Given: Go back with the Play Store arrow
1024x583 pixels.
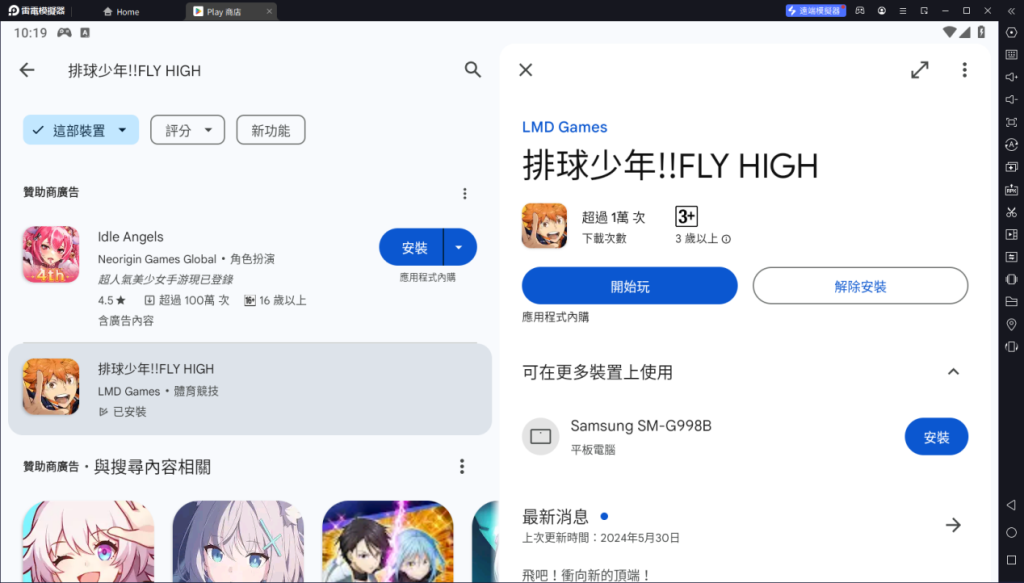Looking at the screenshot, I should [27, 70].
